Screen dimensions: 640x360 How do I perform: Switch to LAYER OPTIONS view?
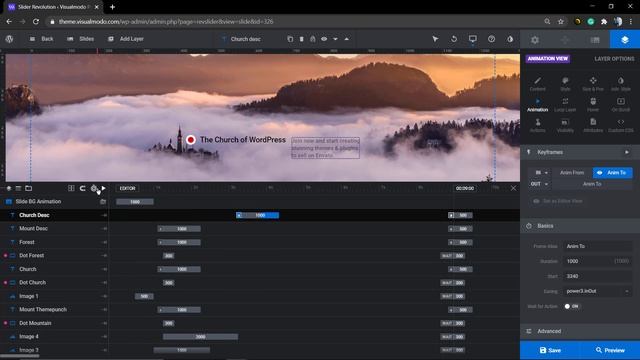(614, 59)
